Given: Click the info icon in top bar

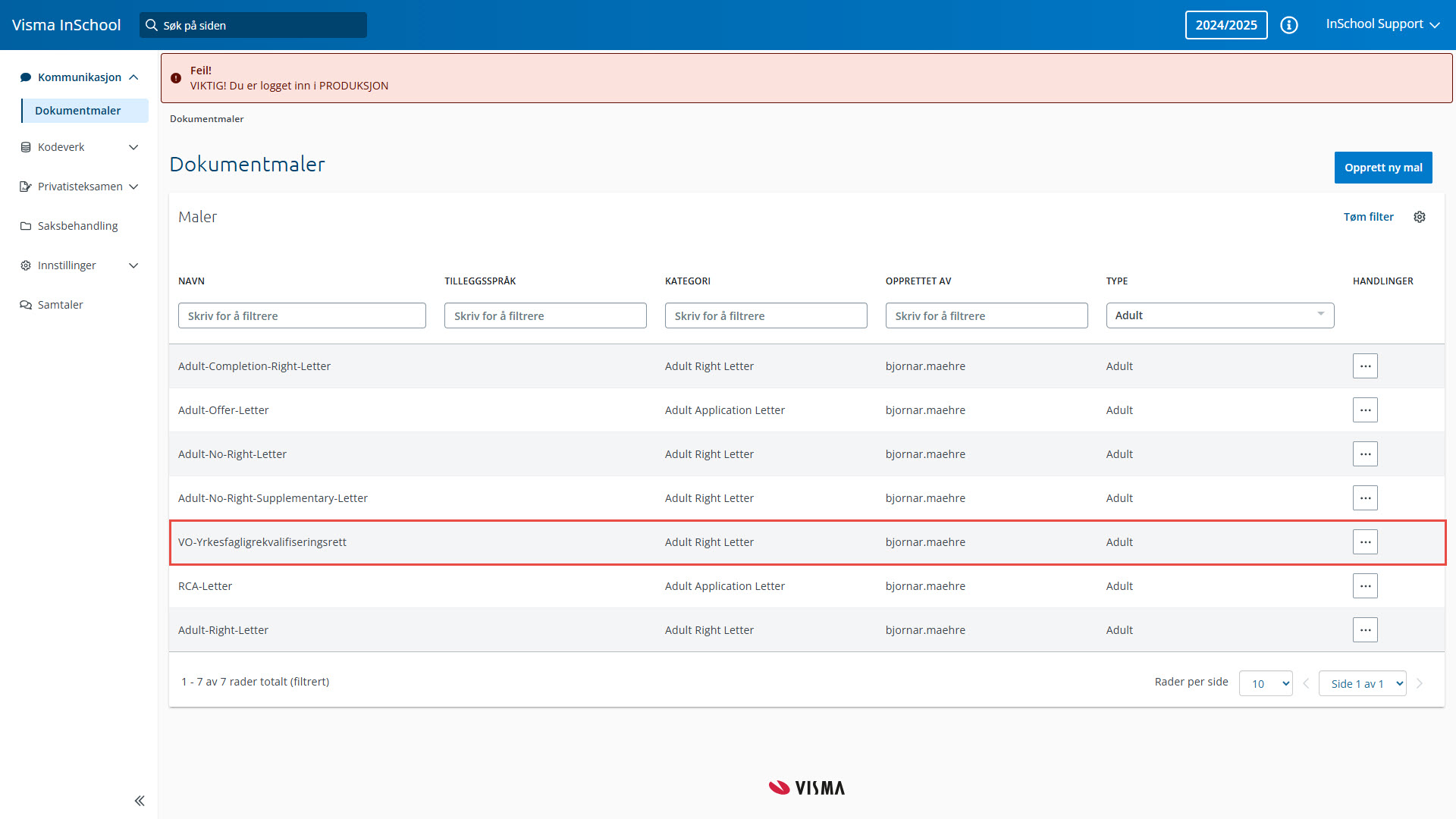Looking at the screenshot, I should [1289, 25].
